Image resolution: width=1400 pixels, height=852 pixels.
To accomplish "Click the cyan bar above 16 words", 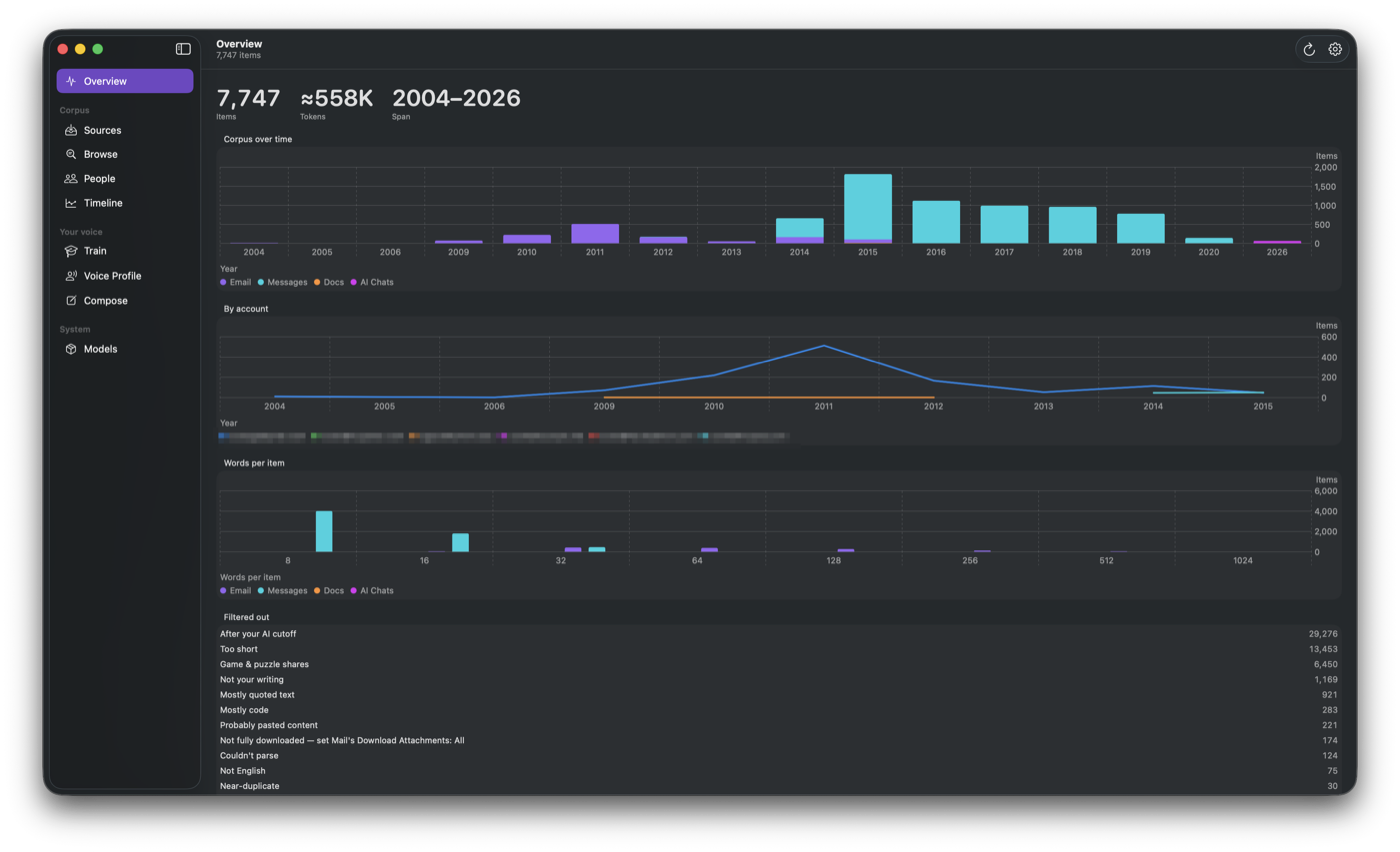I will pos(460,543).
